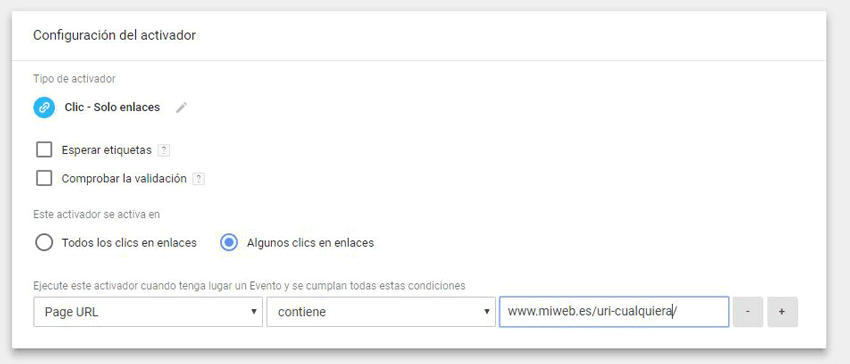Open help icon next to Comprobar la validación
Screen dimensions: 850x364
199,178
